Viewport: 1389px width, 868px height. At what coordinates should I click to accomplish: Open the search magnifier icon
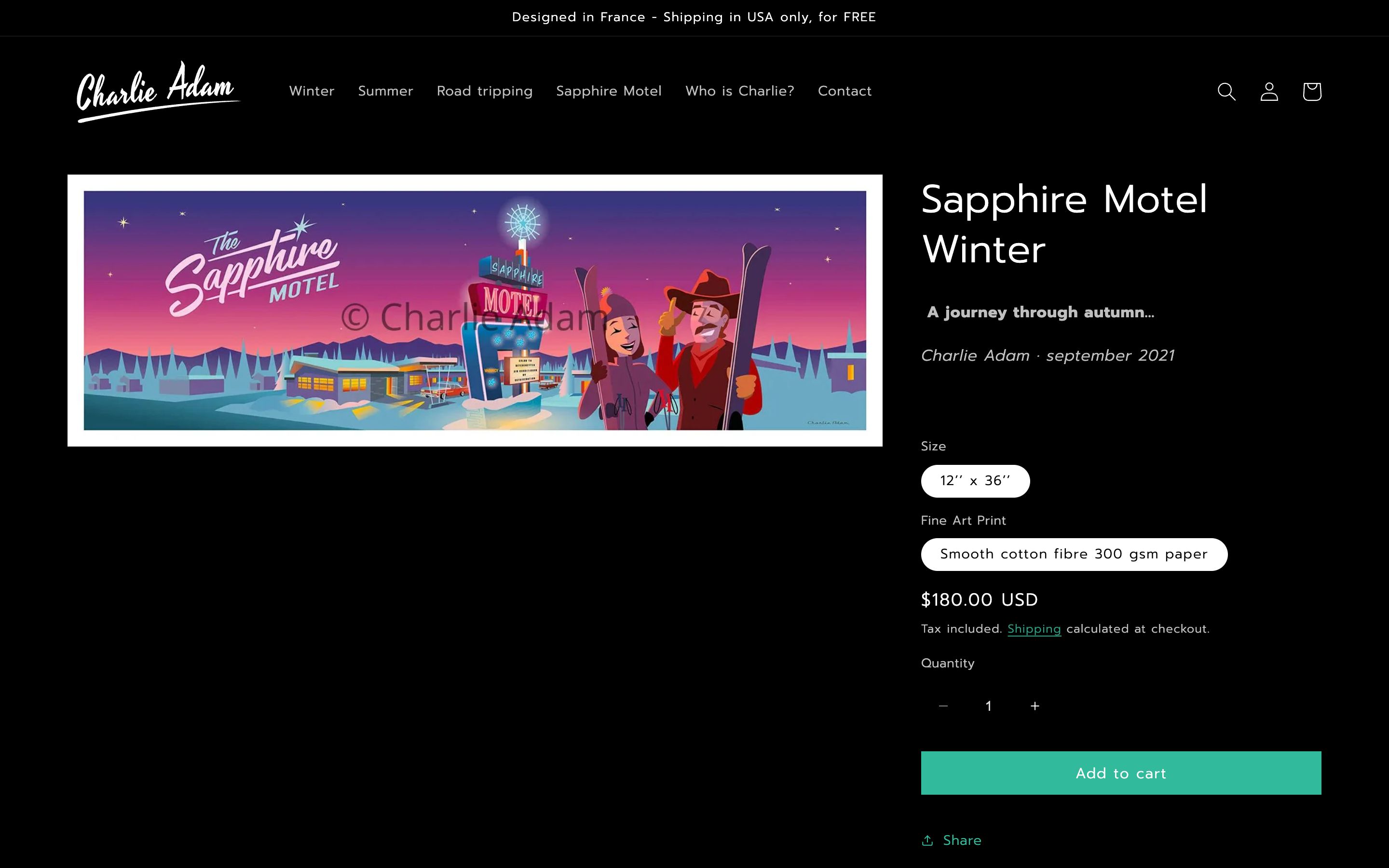[x=1226, y=91]
